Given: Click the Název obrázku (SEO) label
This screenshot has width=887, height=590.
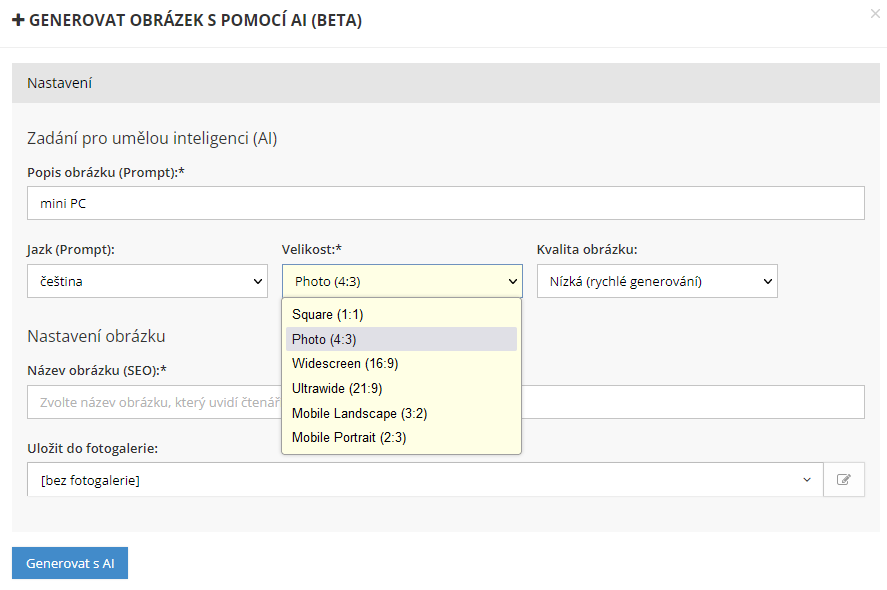Looking at the screenshot, I should [96, 371].
